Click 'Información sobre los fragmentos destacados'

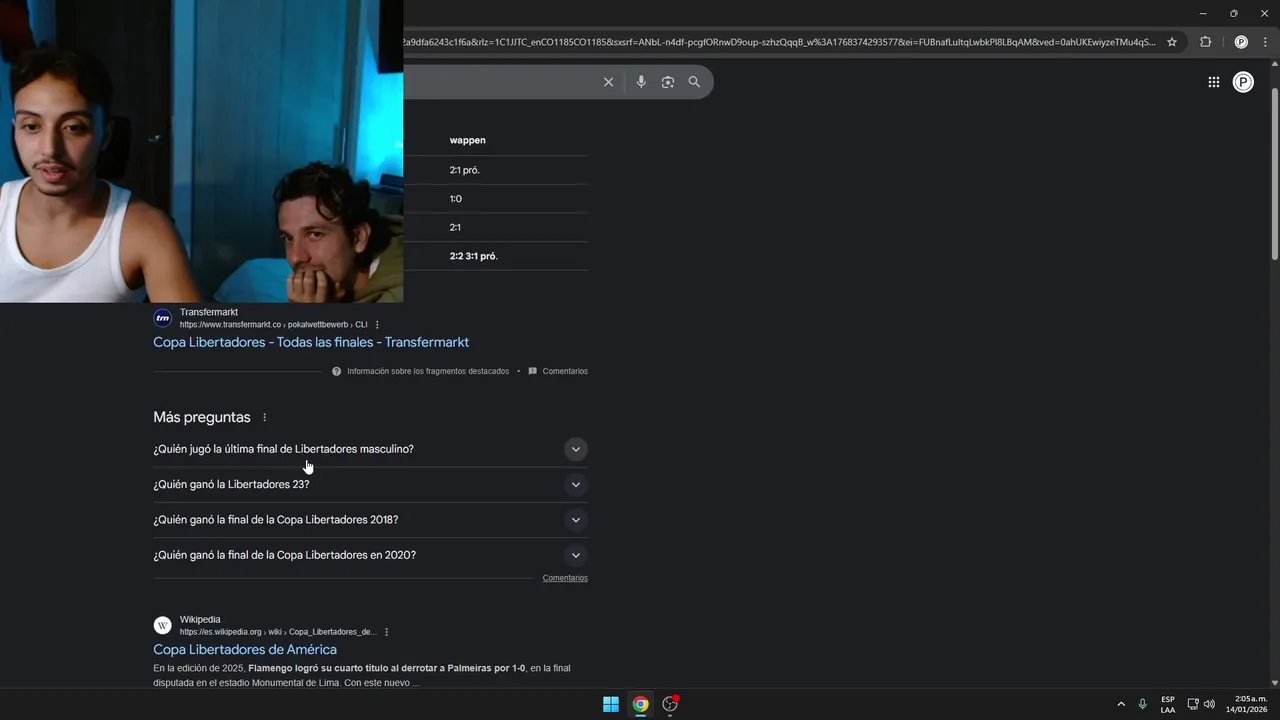point(428,371)
